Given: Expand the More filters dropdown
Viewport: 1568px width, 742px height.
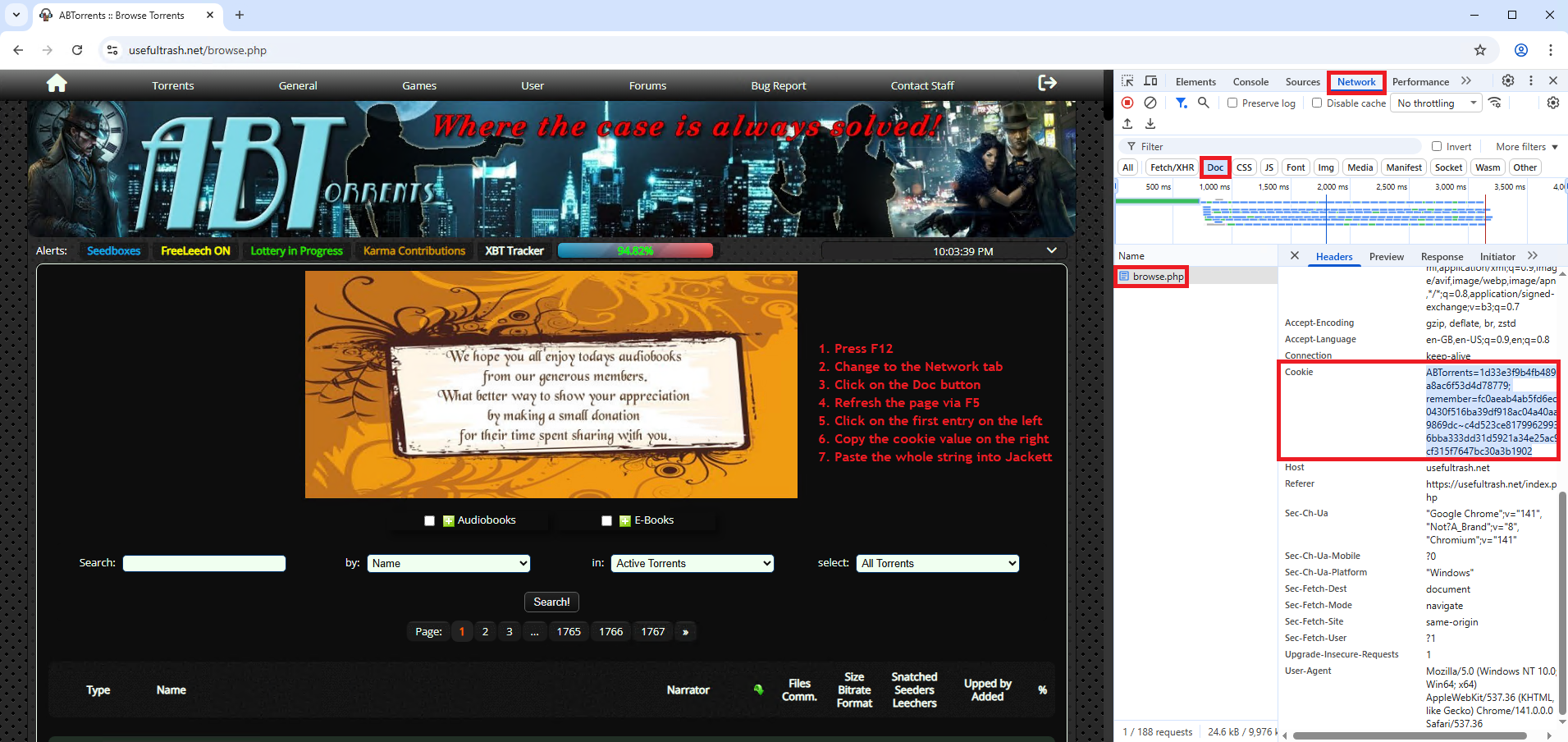Looking at the screenshot, I should [x=1526, y=146].
